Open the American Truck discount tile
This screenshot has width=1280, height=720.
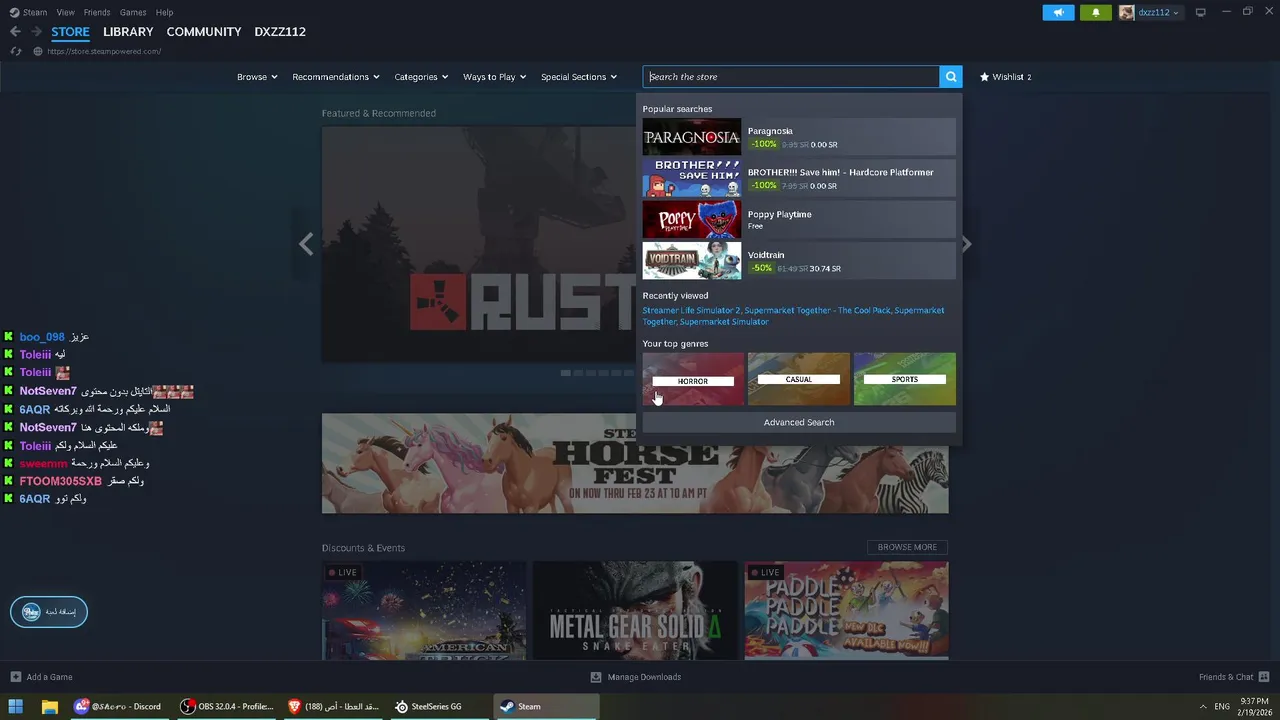click(424, 610)
